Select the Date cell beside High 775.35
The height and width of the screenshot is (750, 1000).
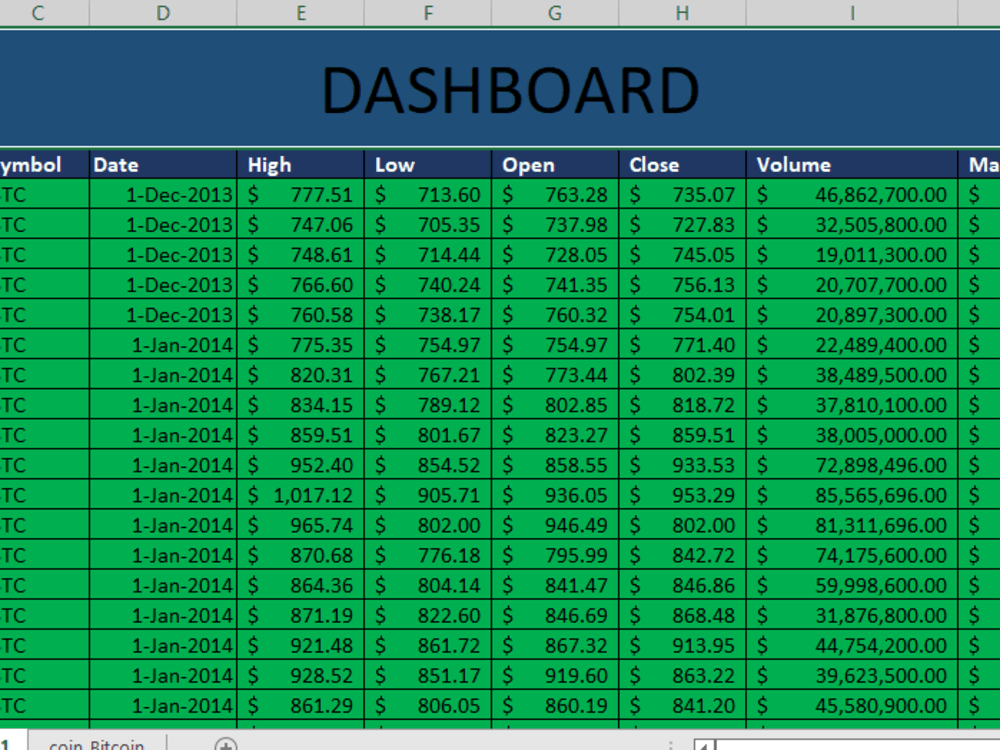coord(163,345)
